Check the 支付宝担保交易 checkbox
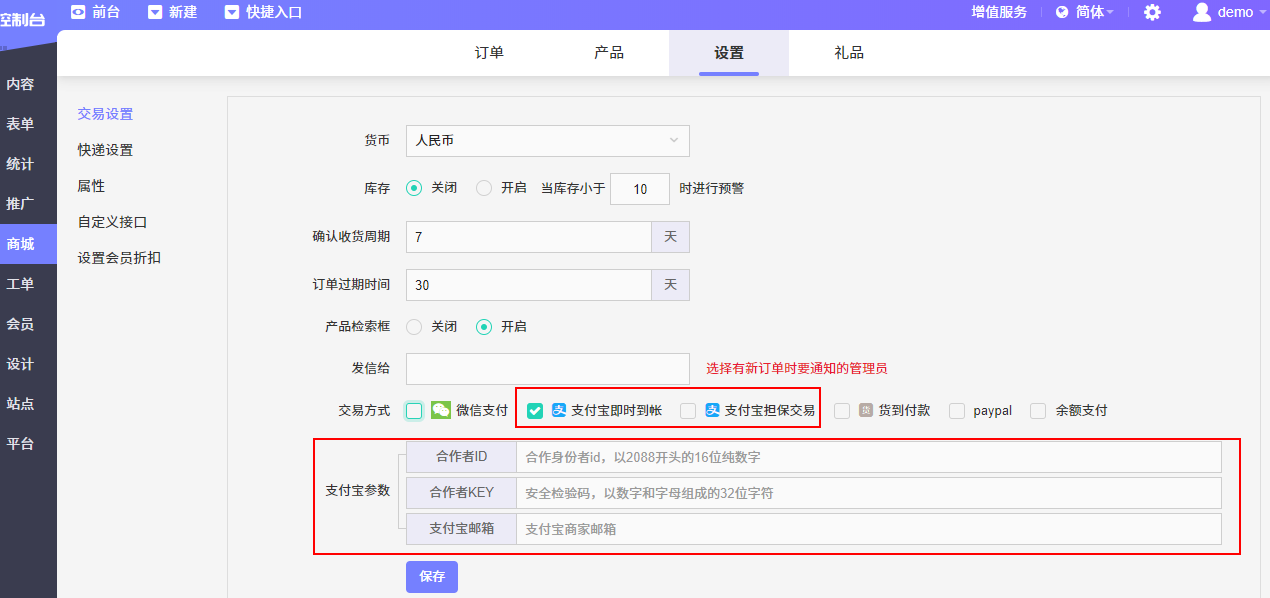Image resolution: width=1270 pixels, height=598 pixels. pyautogui.click(x=688, y=410)
